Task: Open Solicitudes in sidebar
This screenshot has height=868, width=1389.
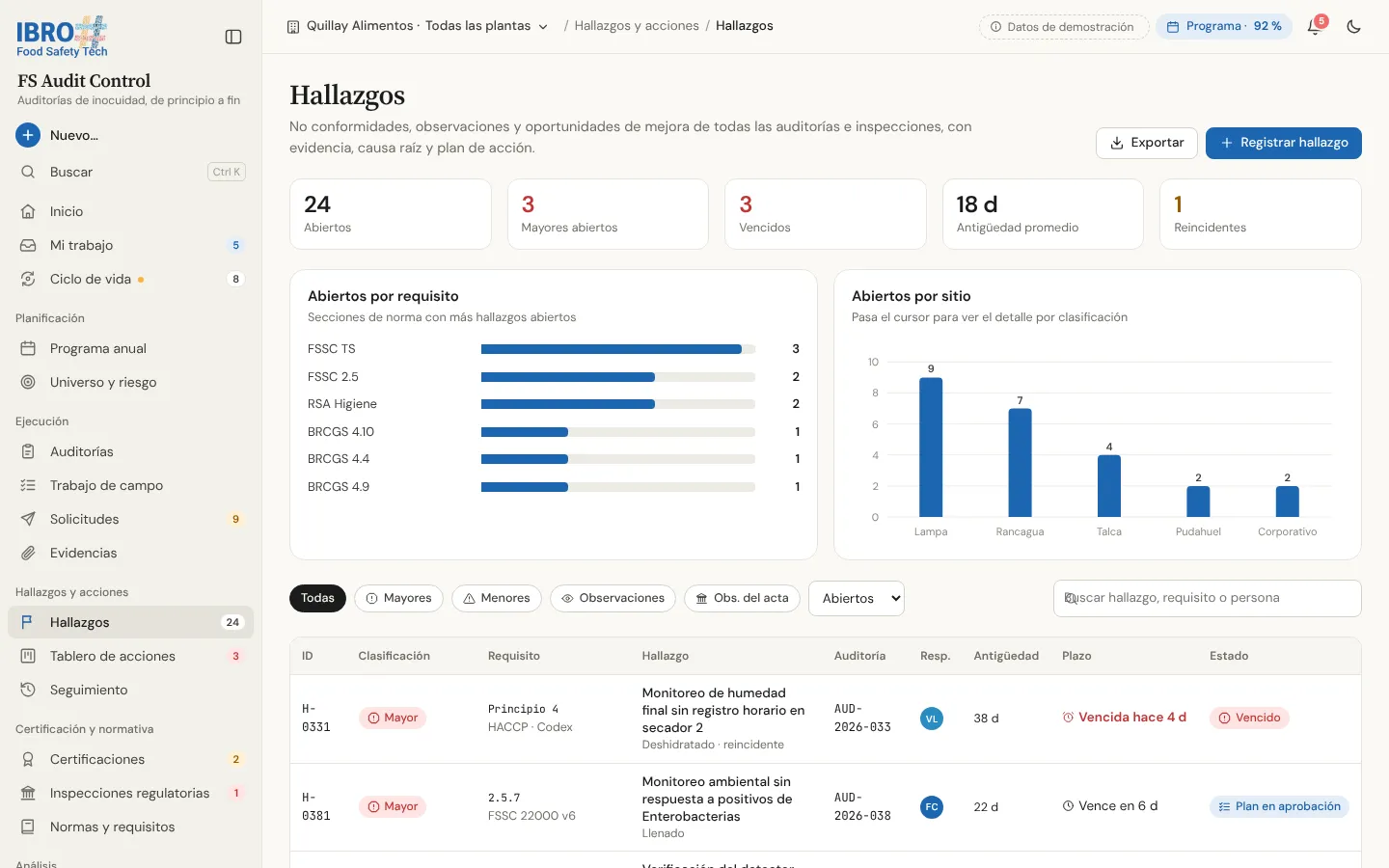Action: coord(130,519)
